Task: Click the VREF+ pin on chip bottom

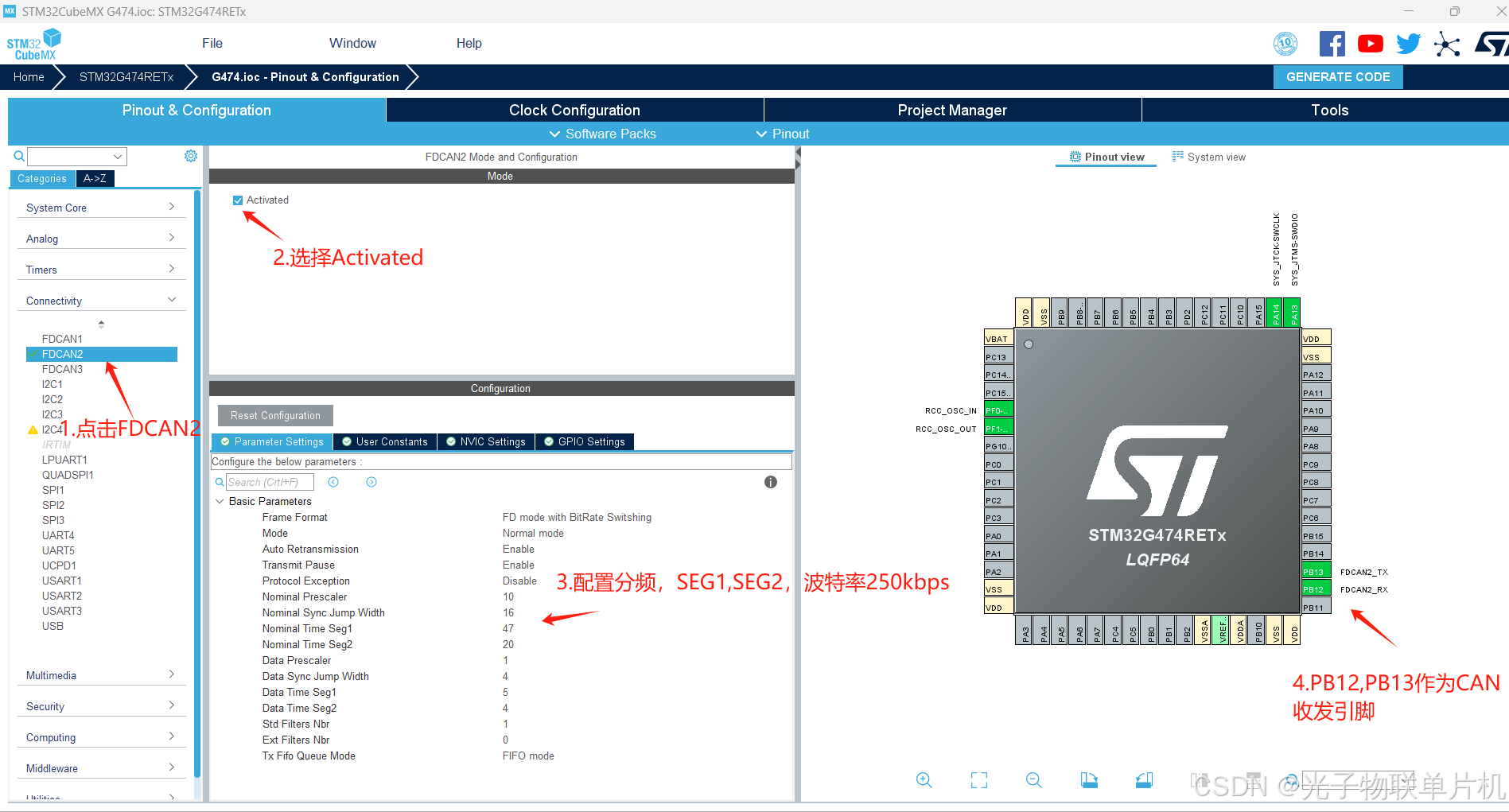Action: (1221, 630)
